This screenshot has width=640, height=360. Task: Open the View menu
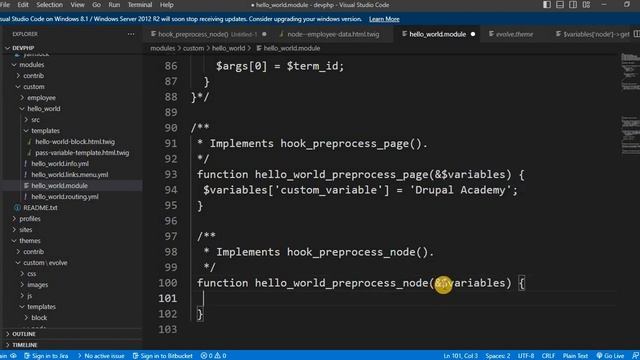click(77, 5)
